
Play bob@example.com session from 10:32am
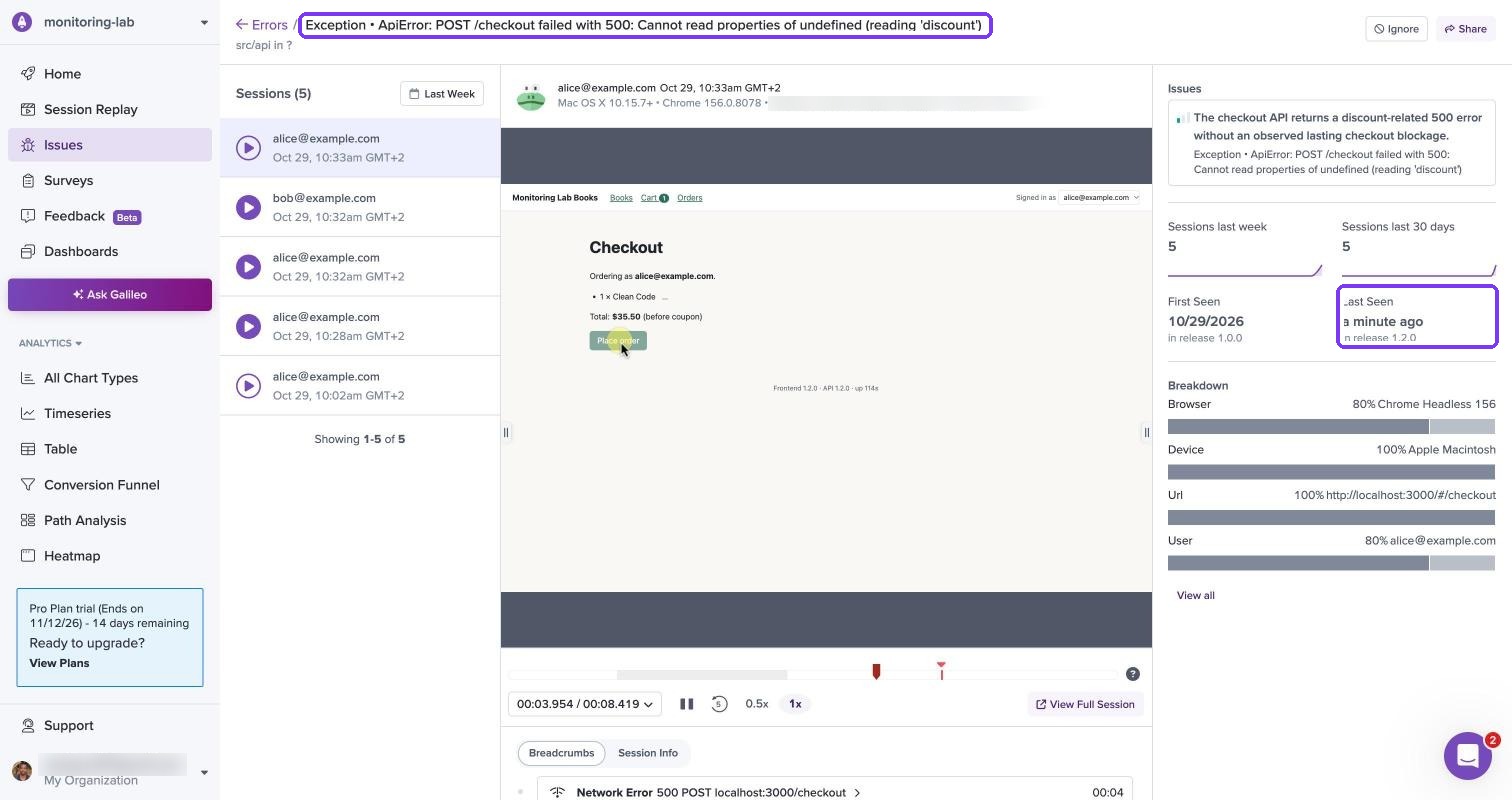click(x=249, y=207)
